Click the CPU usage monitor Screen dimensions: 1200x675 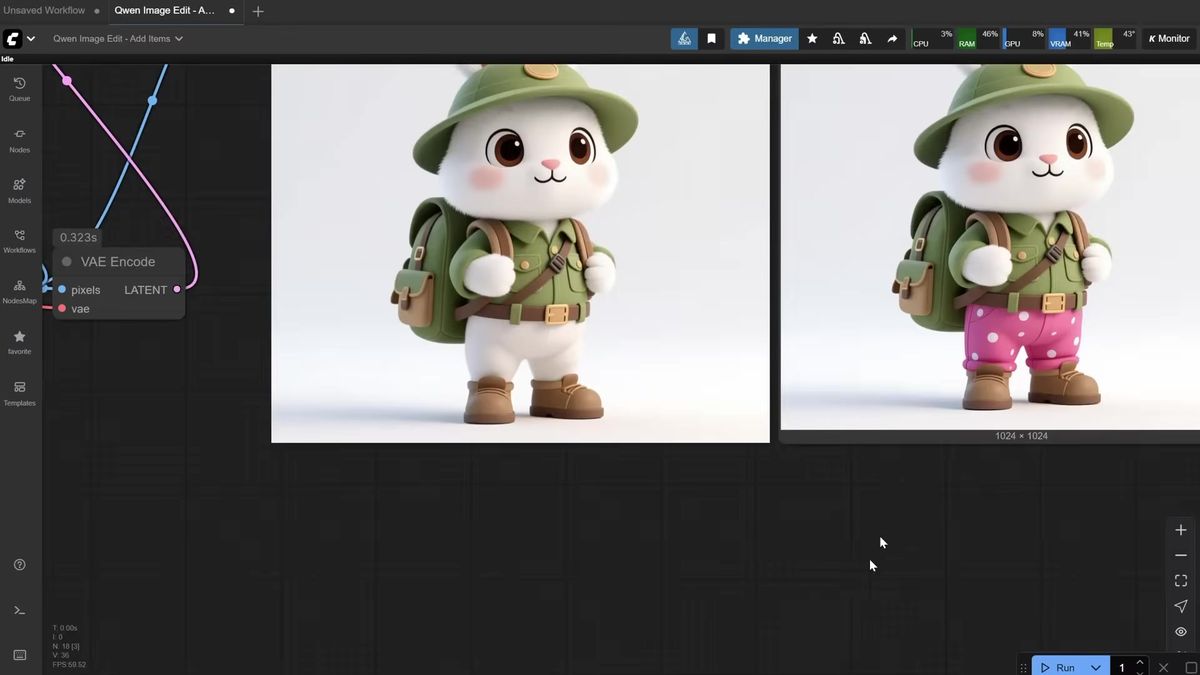point(932,39)
